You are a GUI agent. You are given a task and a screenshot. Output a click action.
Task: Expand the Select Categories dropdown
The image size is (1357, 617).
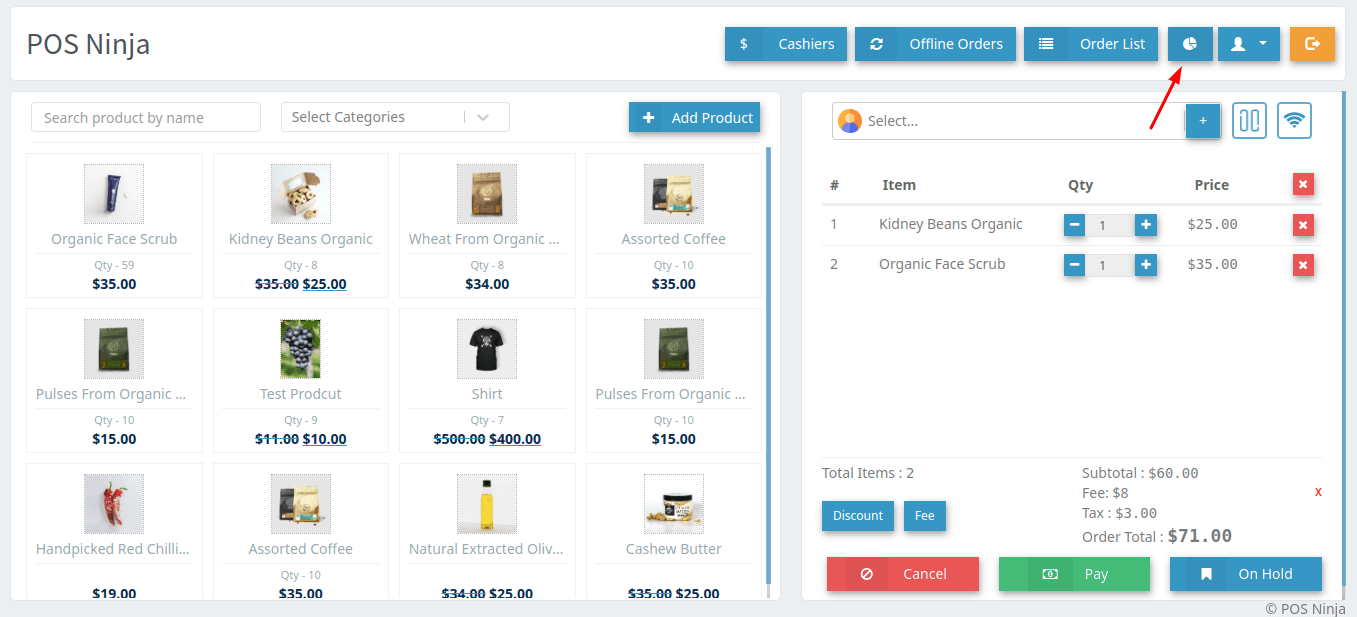[395, 117]
